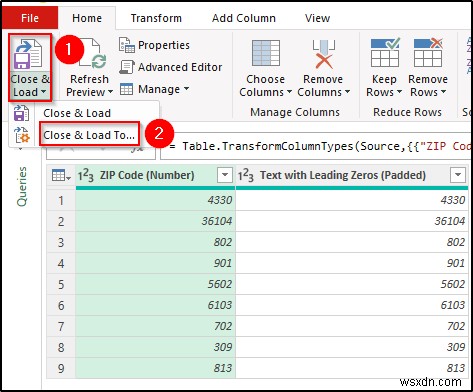Image resolution: width=473 pixels, height=392 pixels.
Task: Click ZIP Code cell 6103
Action: click(x=155, y=305)
